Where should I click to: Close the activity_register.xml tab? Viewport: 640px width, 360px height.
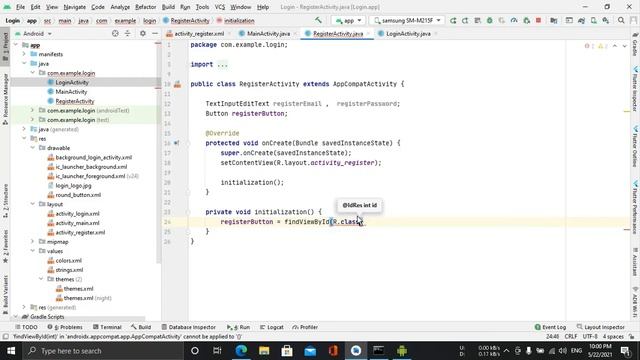[x=229, y=34]
